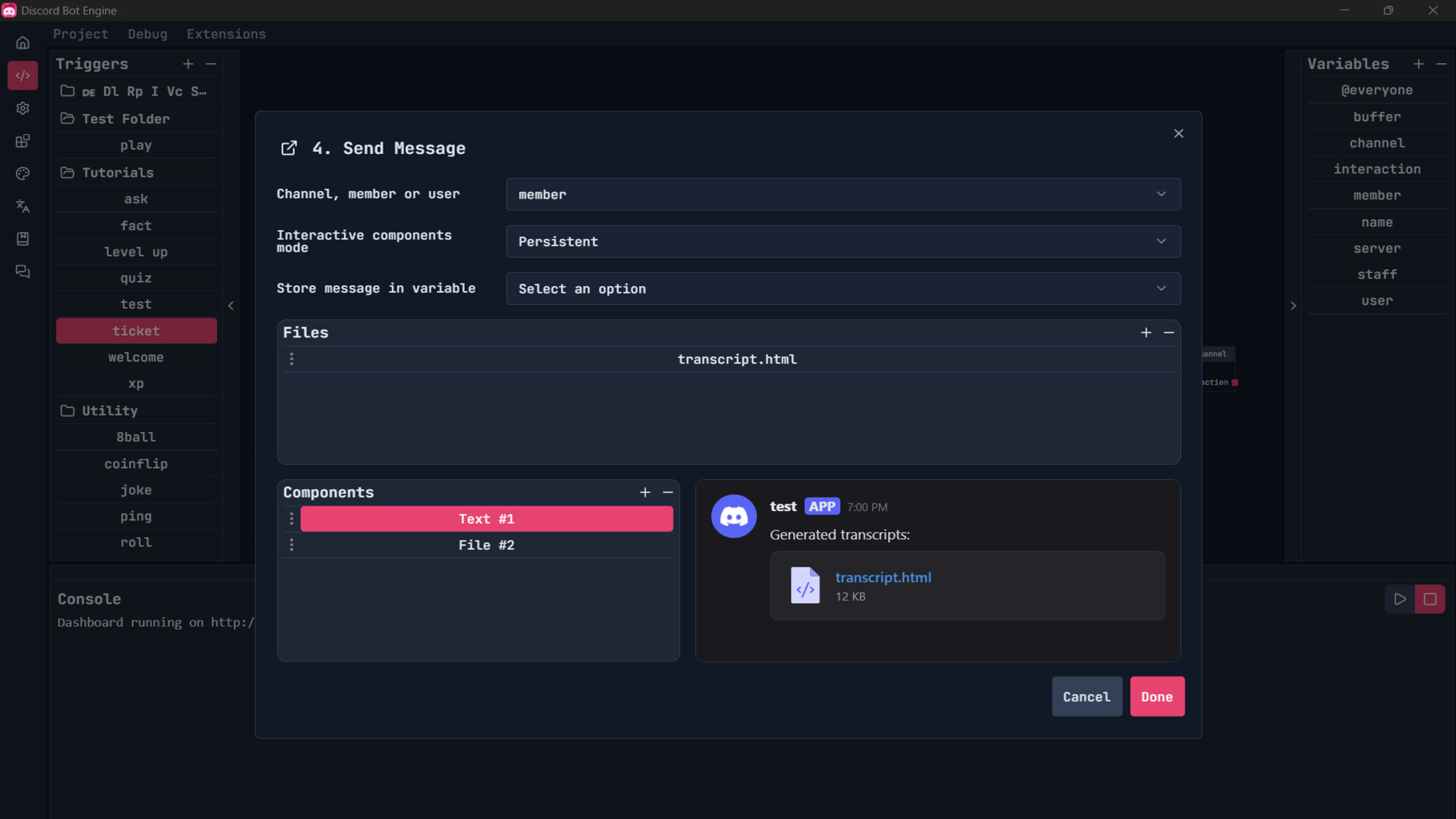
Task: Open the translation language icon in sidebar
Action: tap(23, 206)
